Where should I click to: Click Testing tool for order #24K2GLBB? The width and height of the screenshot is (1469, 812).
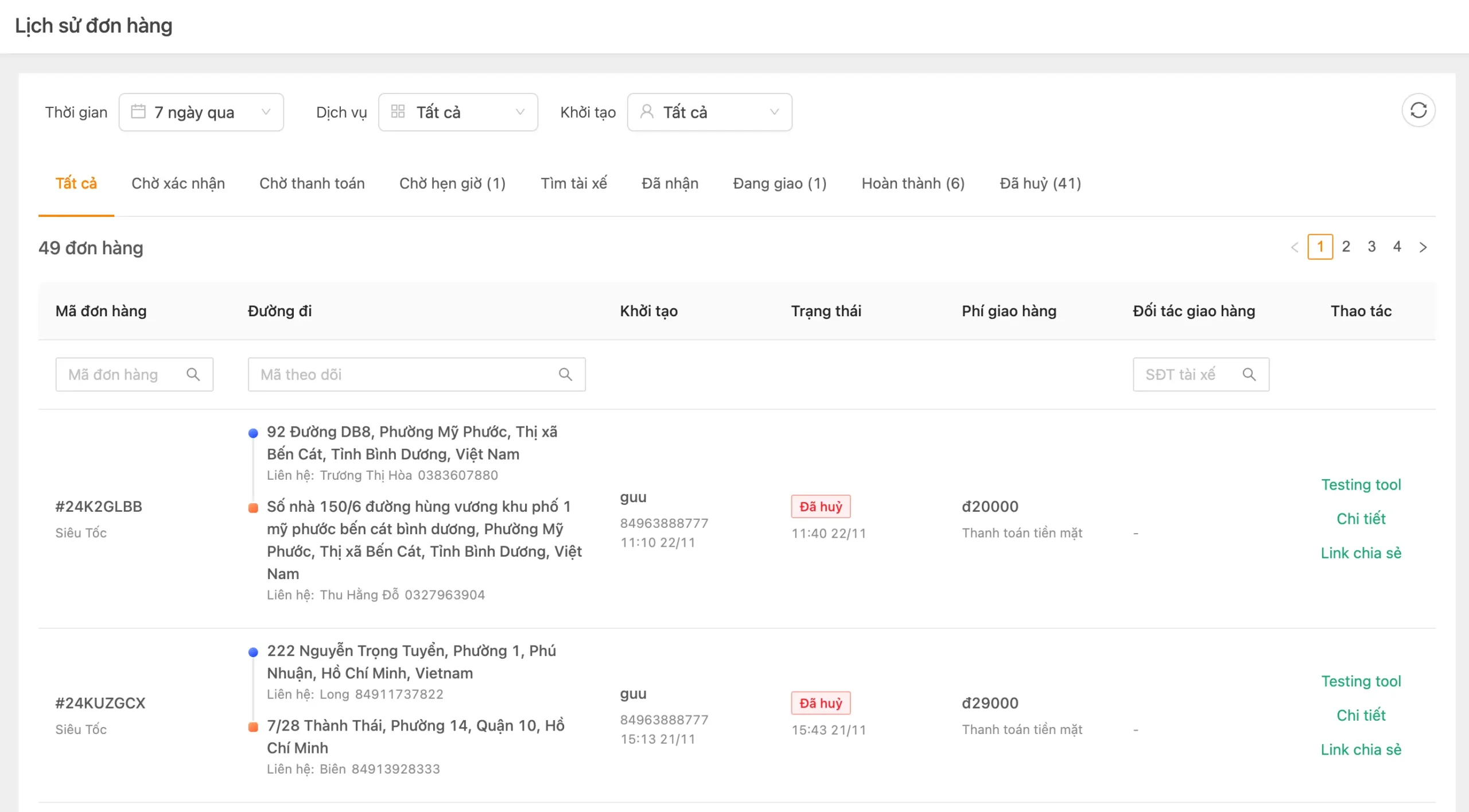(x=1361, y=485)
